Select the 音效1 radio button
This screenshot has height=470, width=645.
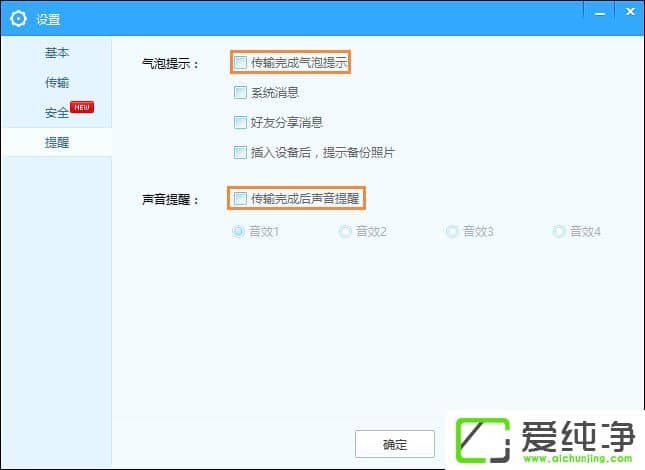[238, 232]
